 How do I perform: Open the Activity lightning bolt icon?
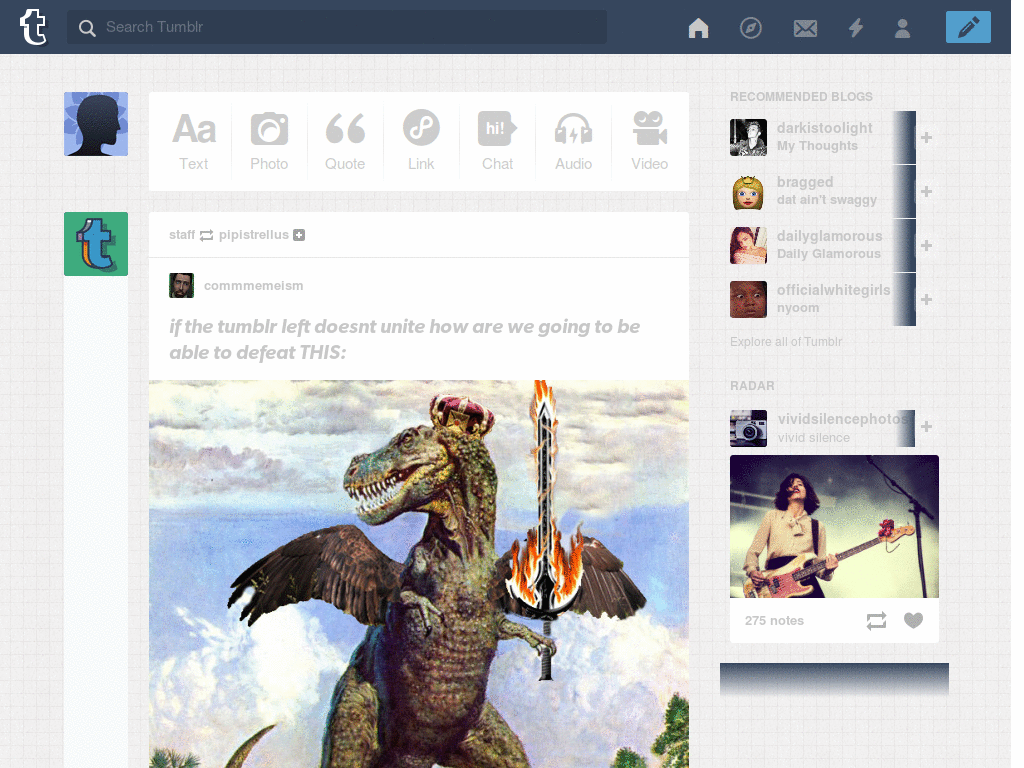[x=856, y=27]
